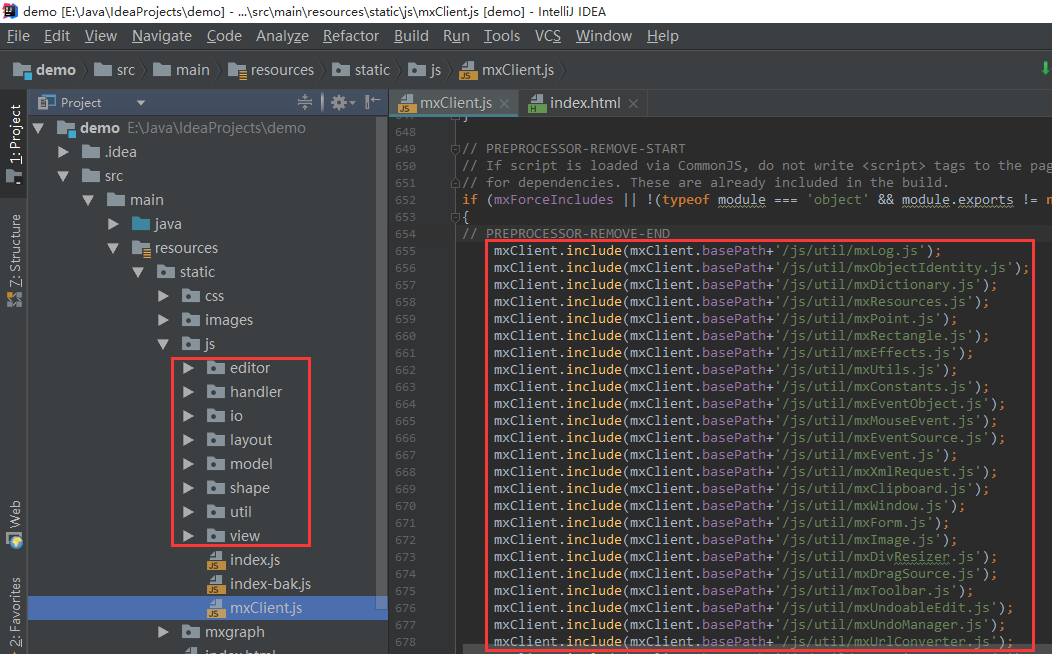The image size is (1052, 654).
Task: Open the Help menu
Action: pyautogui.click(x=663, y=36)
